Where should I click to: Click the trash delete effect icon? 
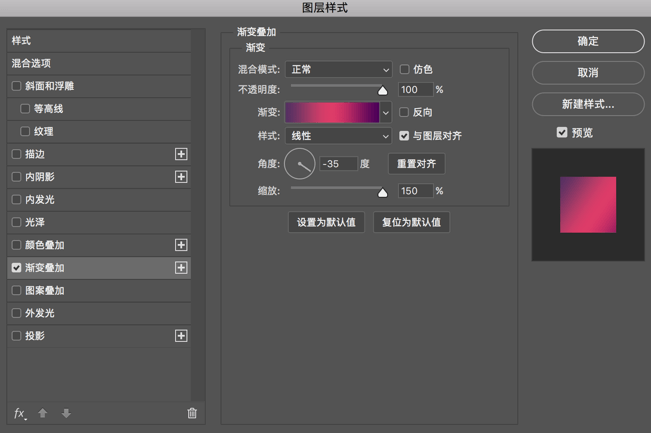[x=192, y=413]
